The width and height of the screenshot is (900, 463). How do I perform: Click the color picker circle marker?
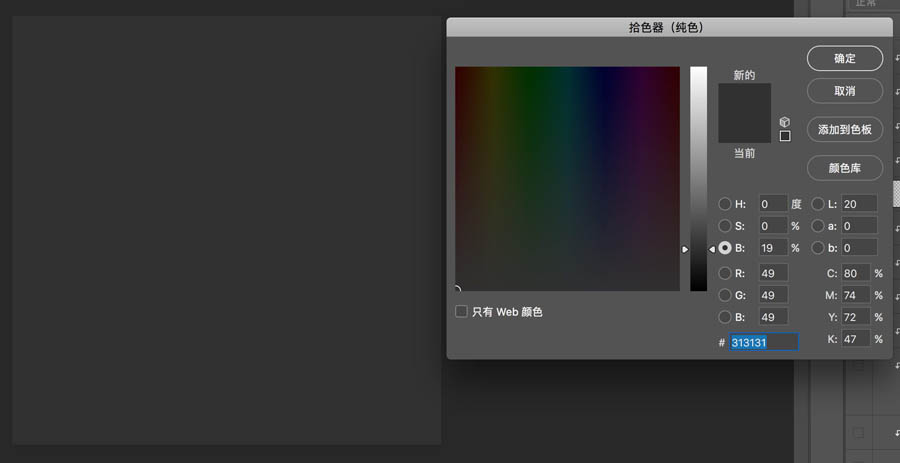pyautogui.click(x=457, y=289)
